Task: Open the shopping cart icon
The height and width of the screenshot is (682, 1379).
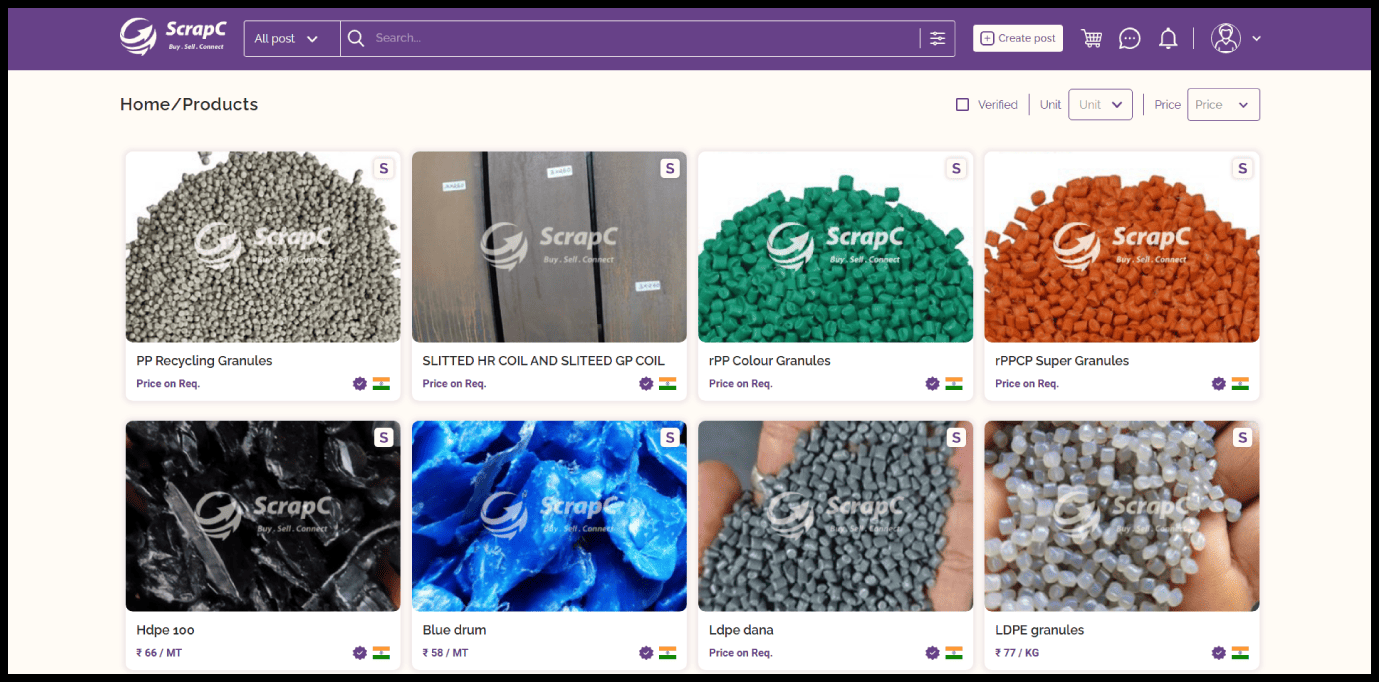Action: (x=1092, y=38)
